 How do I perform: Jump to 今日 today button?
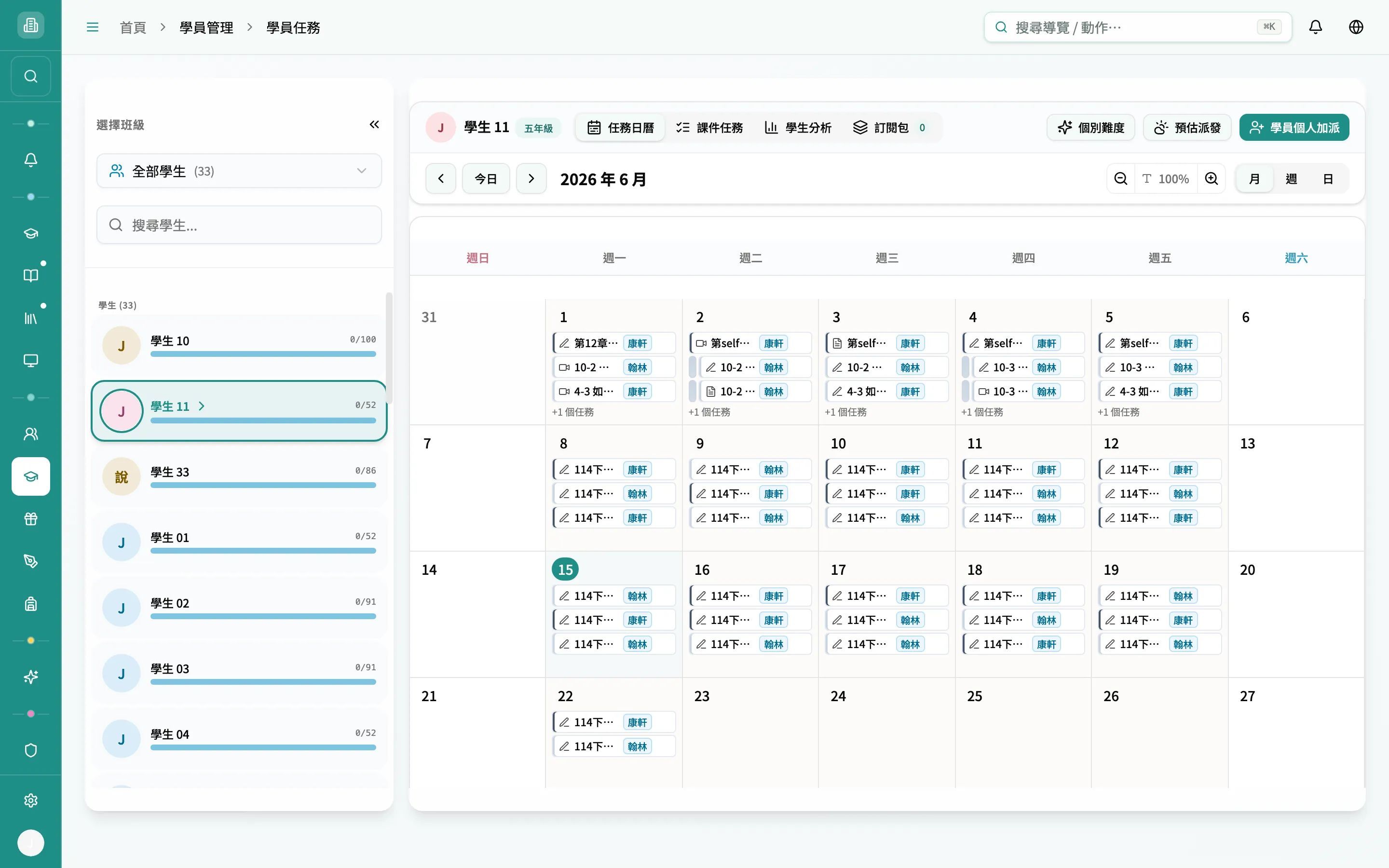click(486, 178)
